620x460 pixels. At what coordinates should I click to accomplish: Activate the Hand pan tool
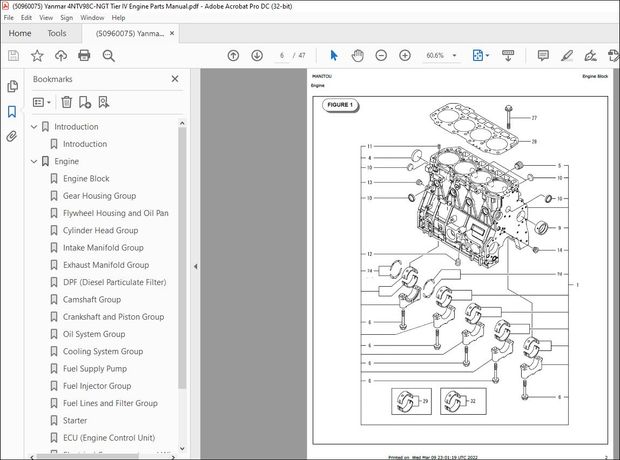pyautogui.click(x=357, y=55)
